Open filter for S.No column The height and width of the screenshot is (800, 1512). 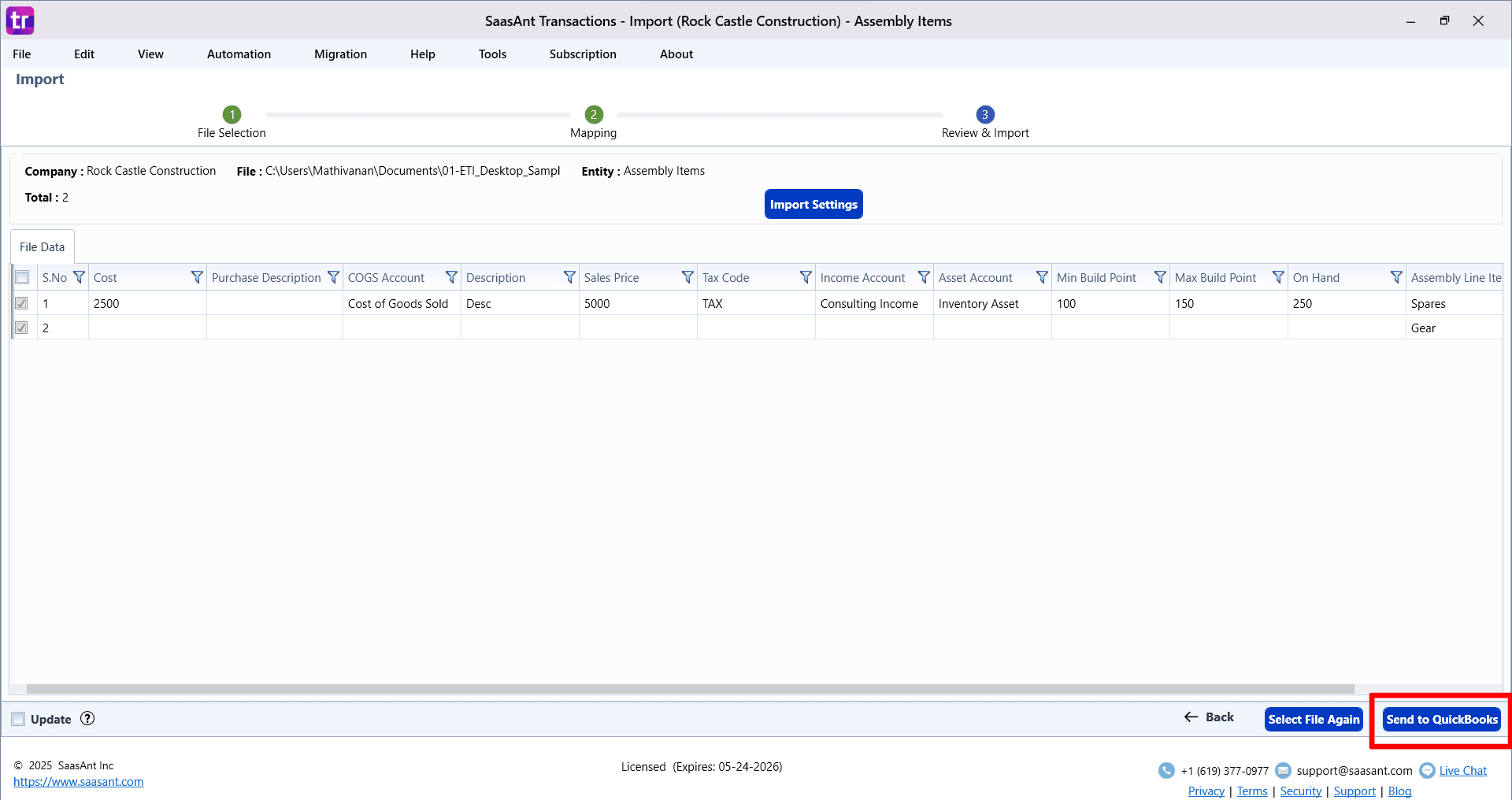pos(79,277)
